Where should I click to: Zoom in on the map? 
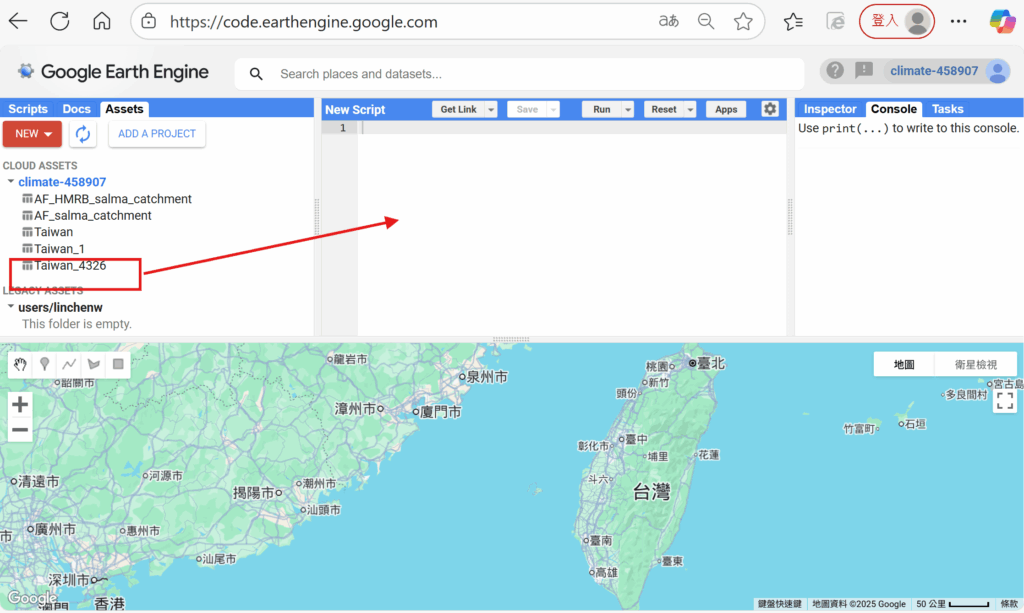tap(20, 405)
